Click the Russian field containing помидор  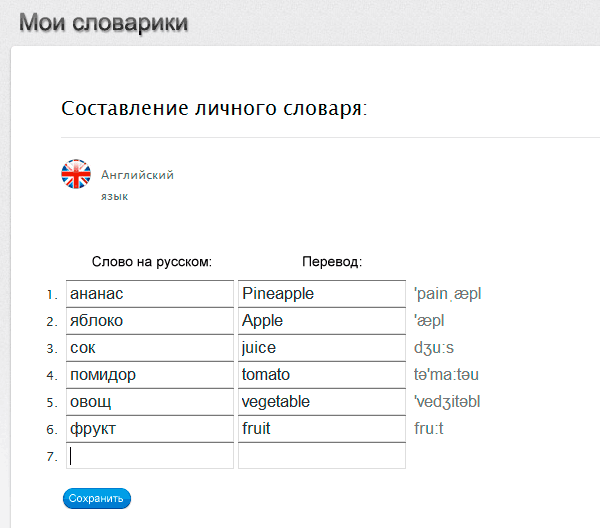[149, 375]
